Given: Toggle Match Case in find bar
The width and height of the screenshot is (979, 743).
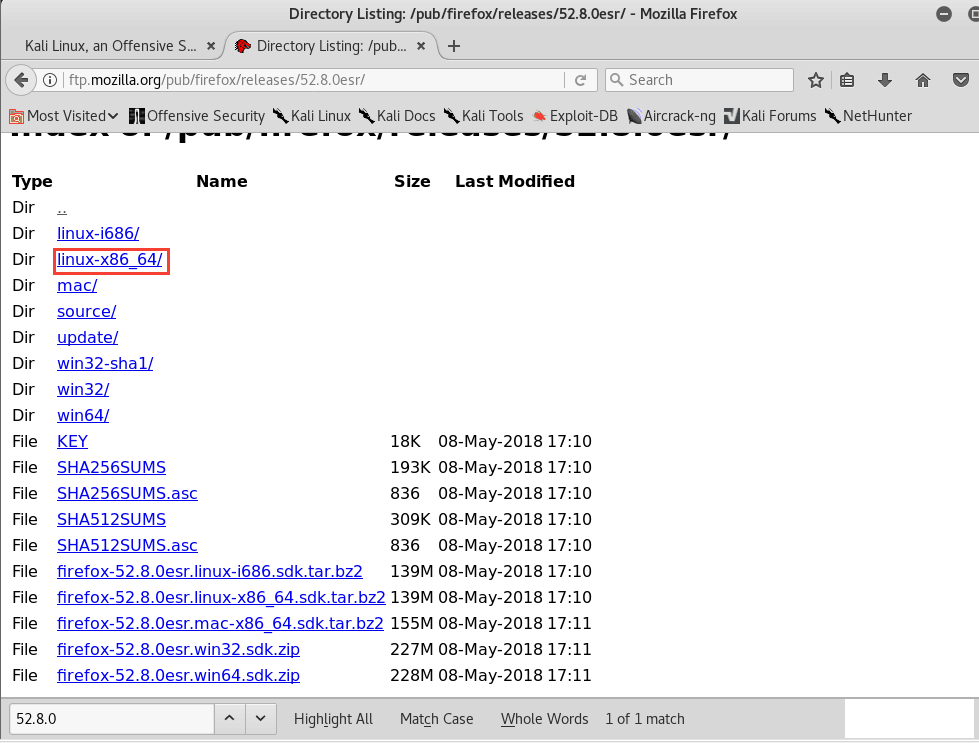Looking at the screenshot, I should coord(436,719).
